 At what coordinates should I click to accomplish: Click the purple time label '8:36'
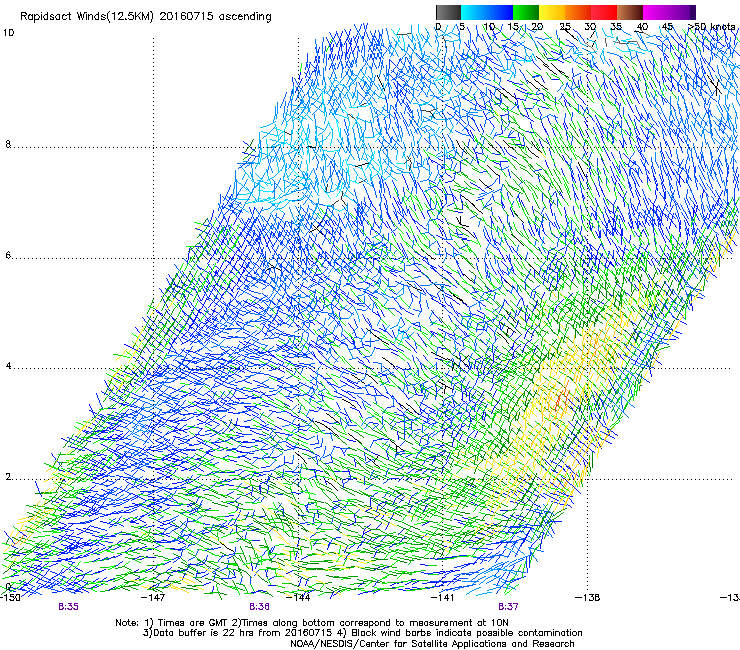coord(260,607)
